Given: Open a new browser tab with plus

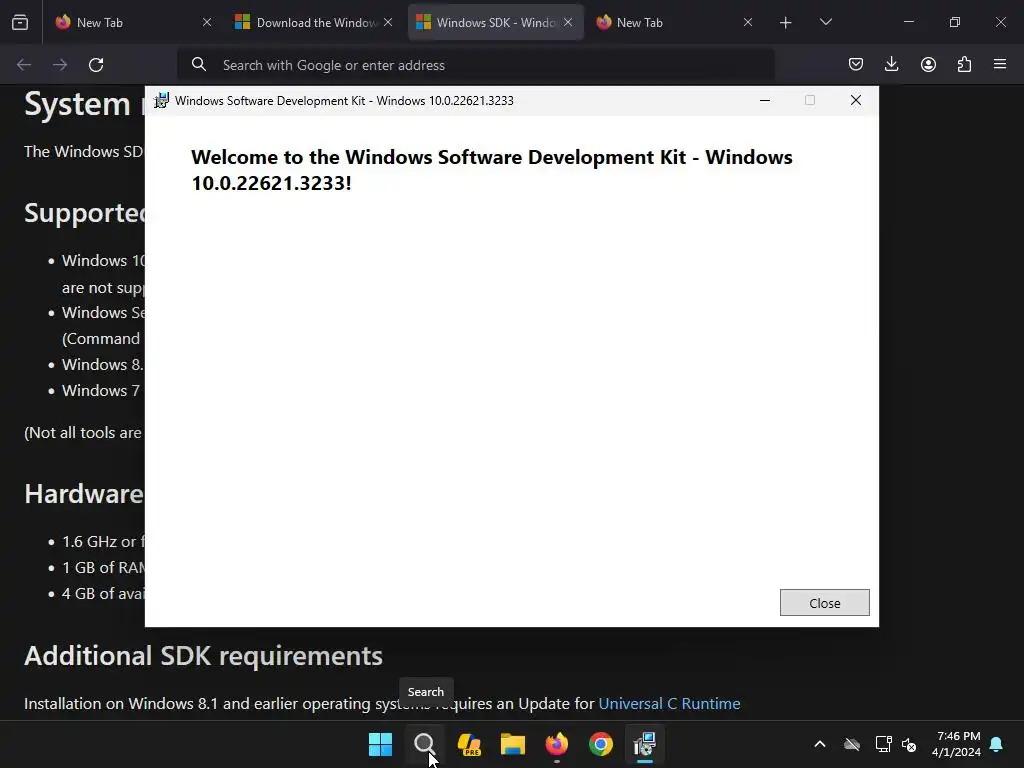Looking at the screenshot, I should point(786,23).
